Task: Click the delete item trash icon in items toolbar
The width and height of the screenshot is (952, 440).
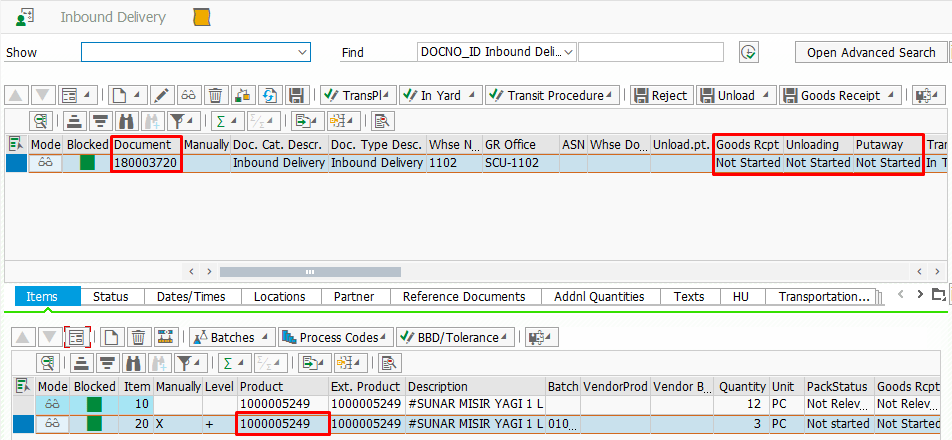Action: (x=139, y=337)
